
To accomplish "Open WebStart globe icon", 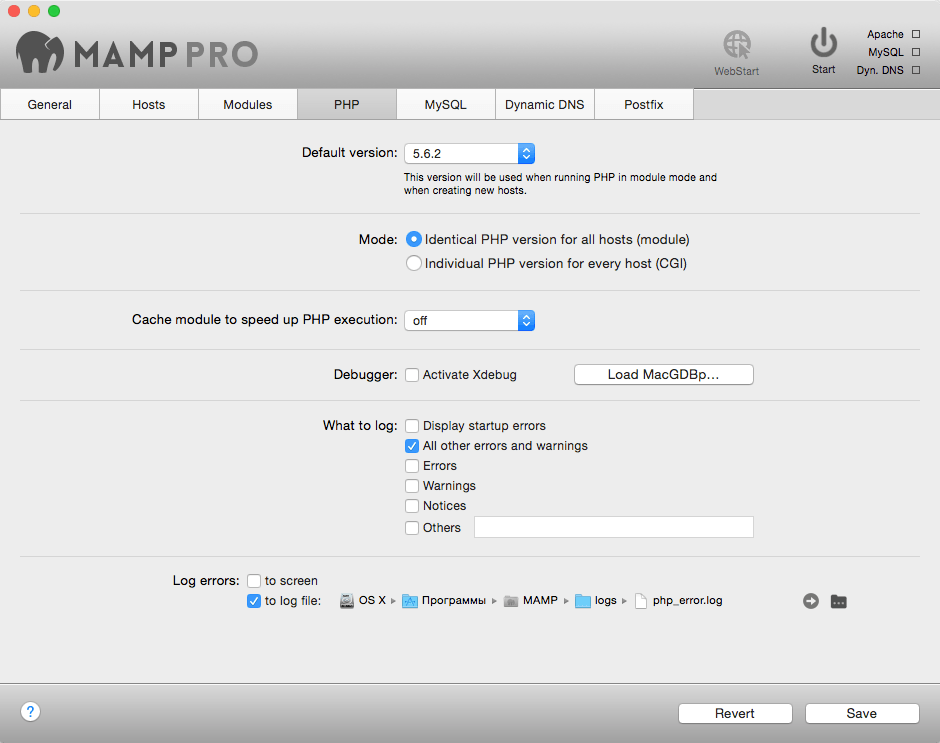I will click(737, 45).
